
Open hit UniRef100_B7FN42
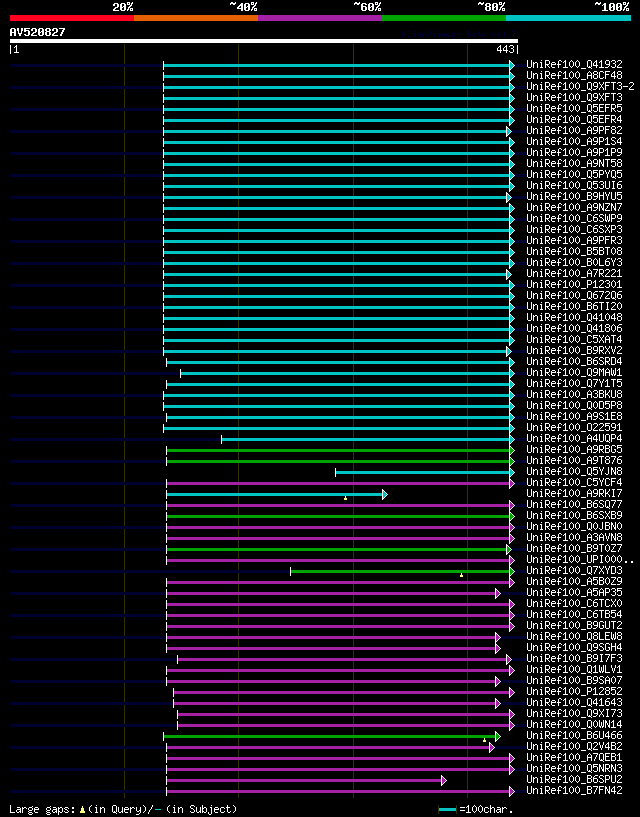click(574, 791)
